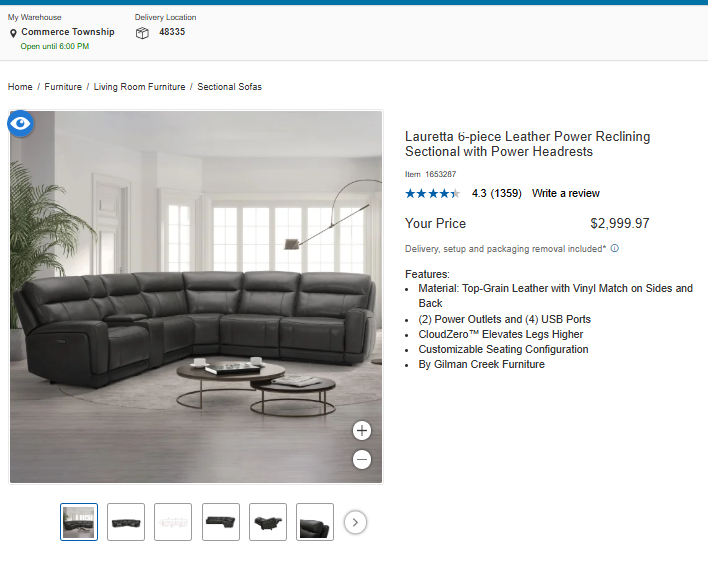Screen dimensions: 708x567
Task: Click Write a review link
Action: click(x=565, y=193)
